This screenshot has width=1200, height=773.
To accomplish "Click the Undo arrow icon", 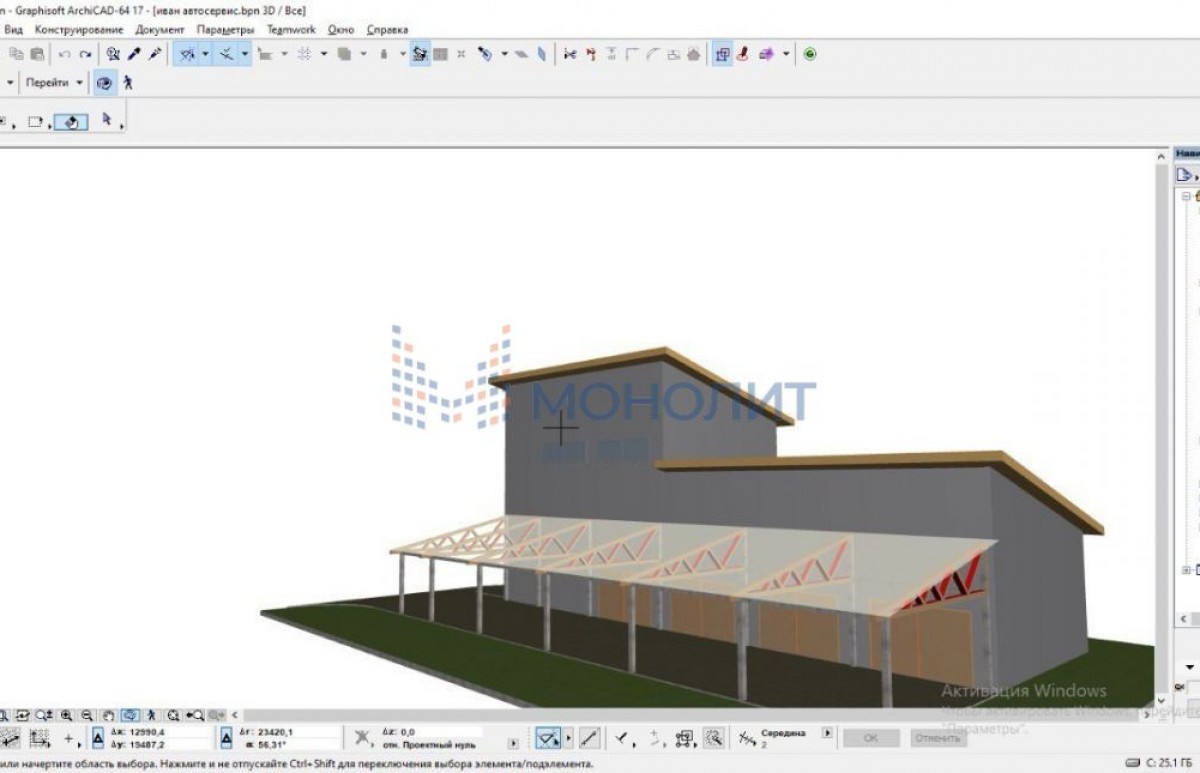I will coord(65,54).
